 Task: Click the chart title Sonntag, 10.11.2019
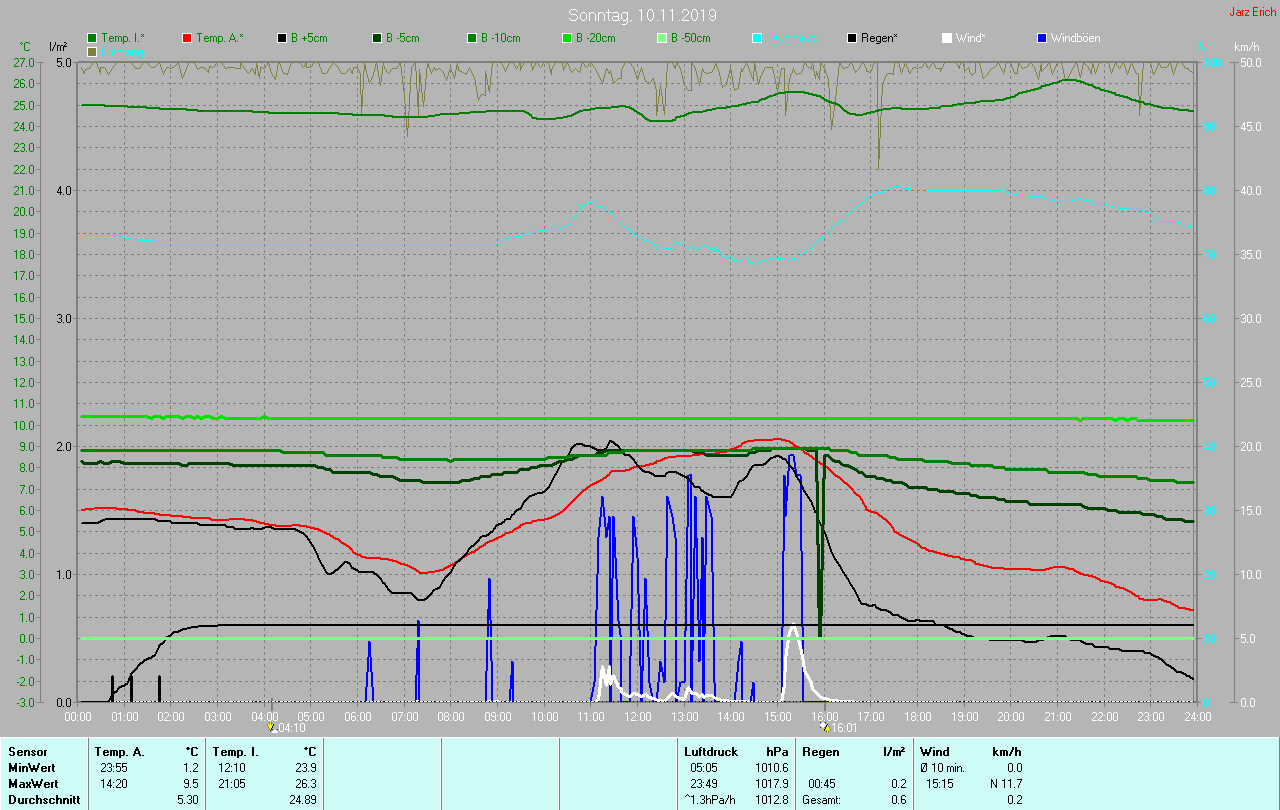click(x=642, y=15)
